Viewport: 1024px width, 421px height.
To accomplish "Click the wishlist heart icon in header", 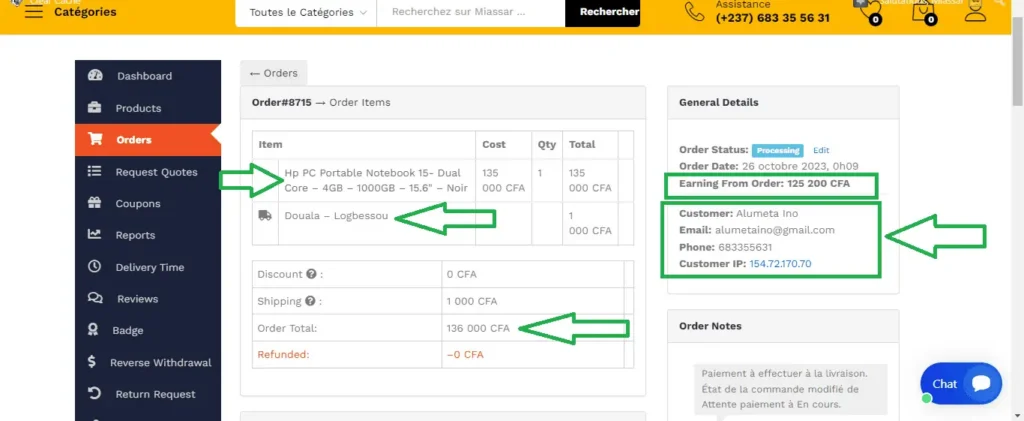I will pos(867,10).
